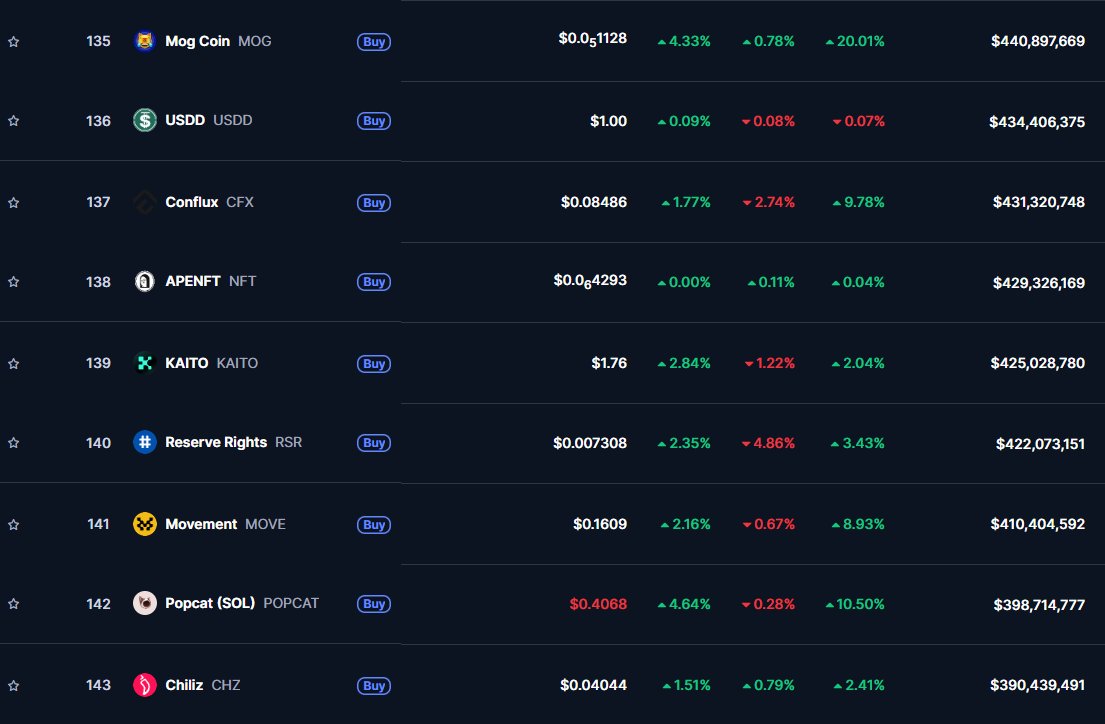Click the KAITO price $1.76

point(609,362)
